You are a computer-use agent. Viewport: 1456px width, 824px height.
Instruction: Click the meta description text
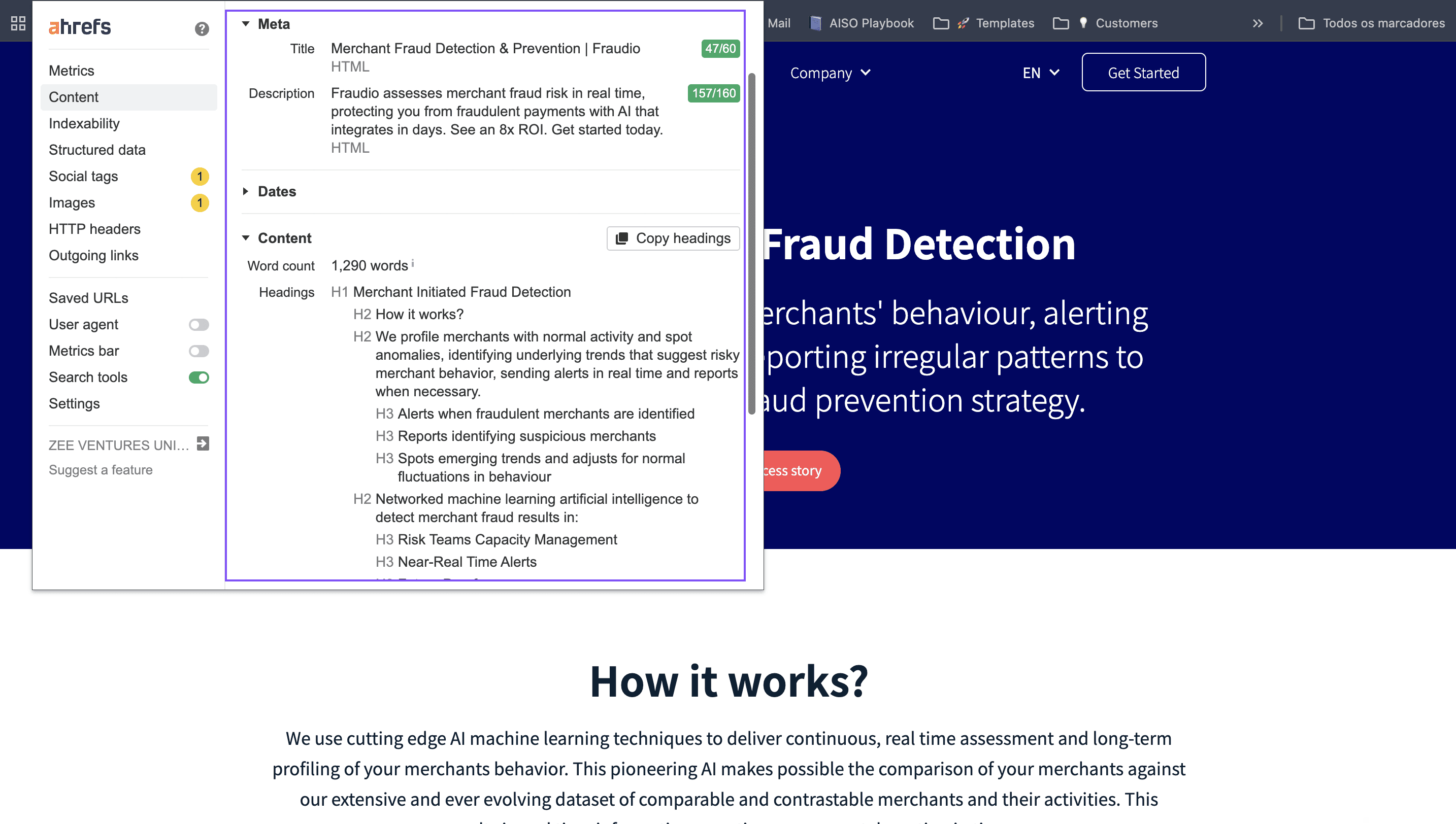click(x=497, y=112)
